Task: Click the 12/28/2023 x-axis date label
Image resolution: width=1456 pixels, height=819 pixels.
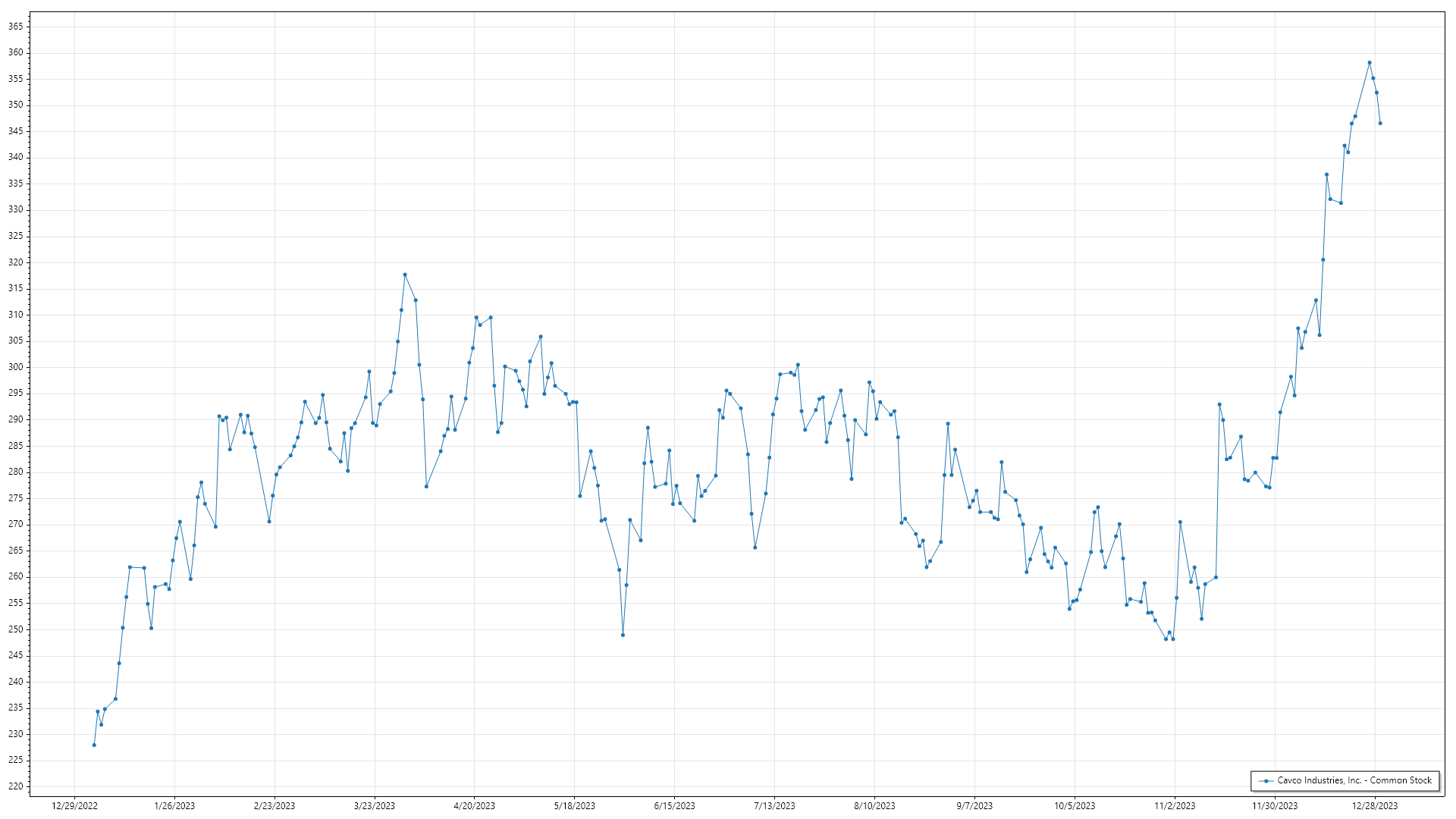Action: click(x=1375, y=805)
